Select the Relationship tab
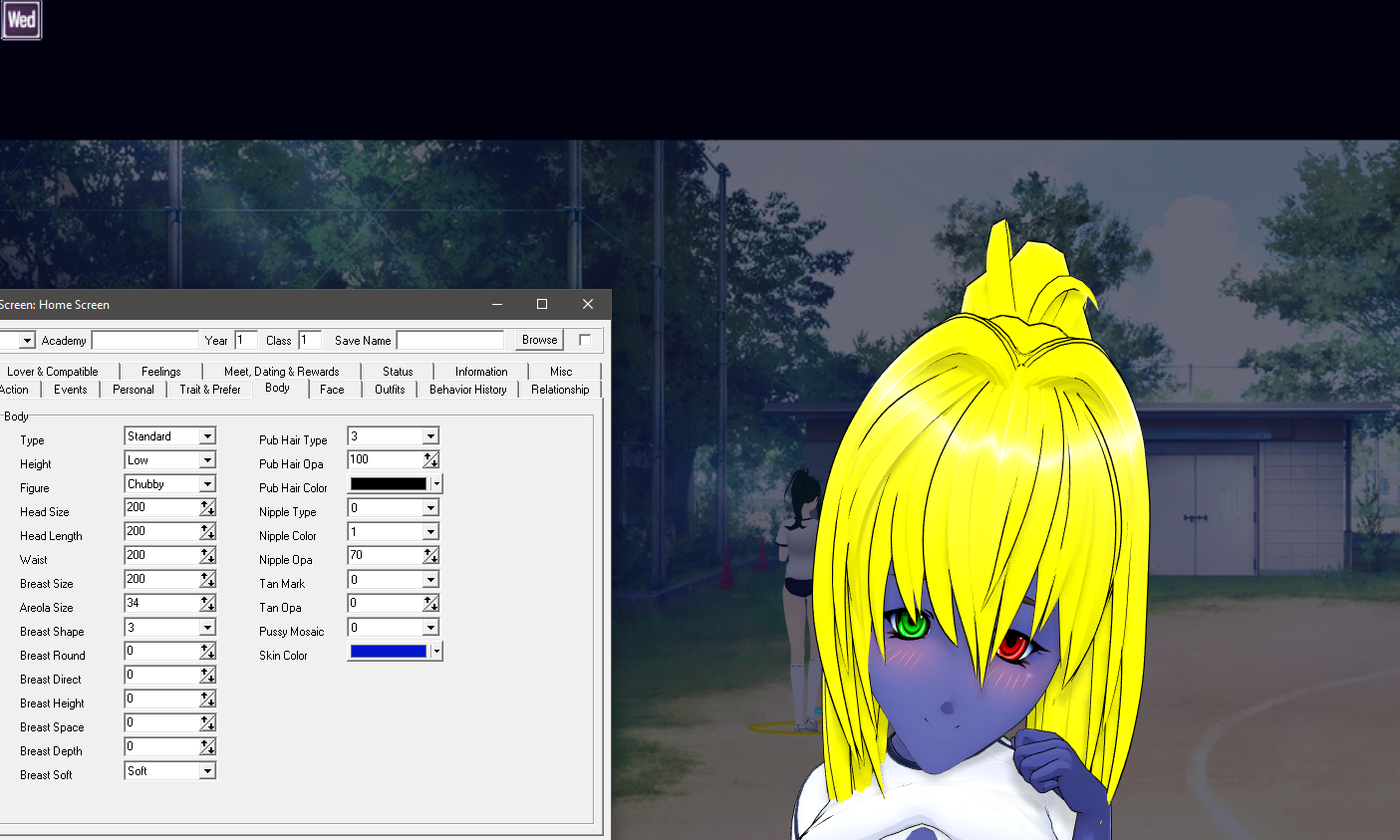 click(x=559, y=390)
